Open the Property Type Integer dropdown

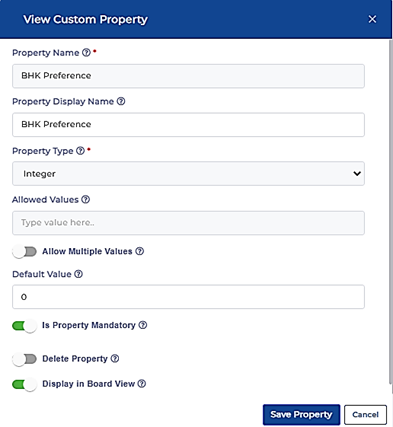[x=188, y=174]
